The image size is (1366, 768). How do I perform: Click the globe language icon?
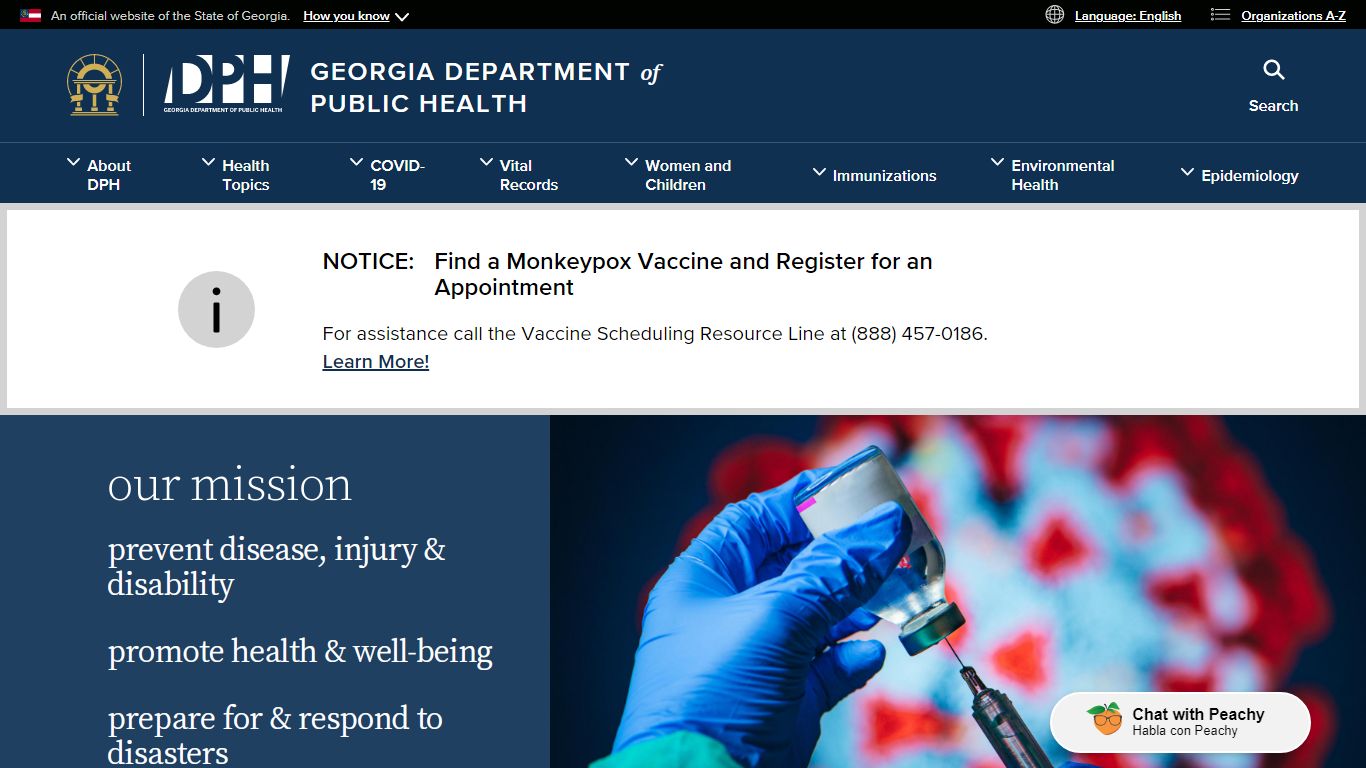pos(1054,15)
